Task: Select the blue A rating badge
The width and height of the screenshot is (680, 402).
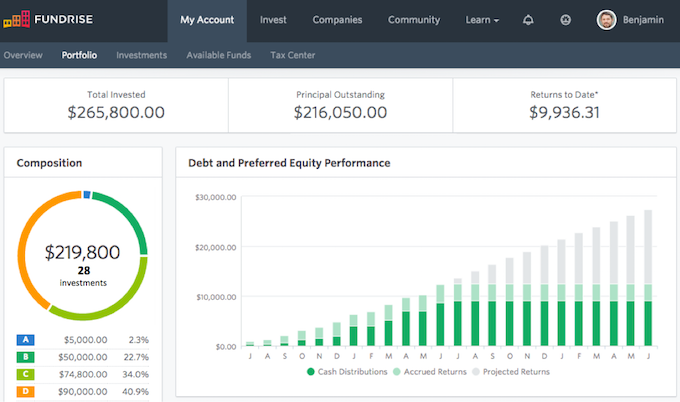Action: coord(25,340)
